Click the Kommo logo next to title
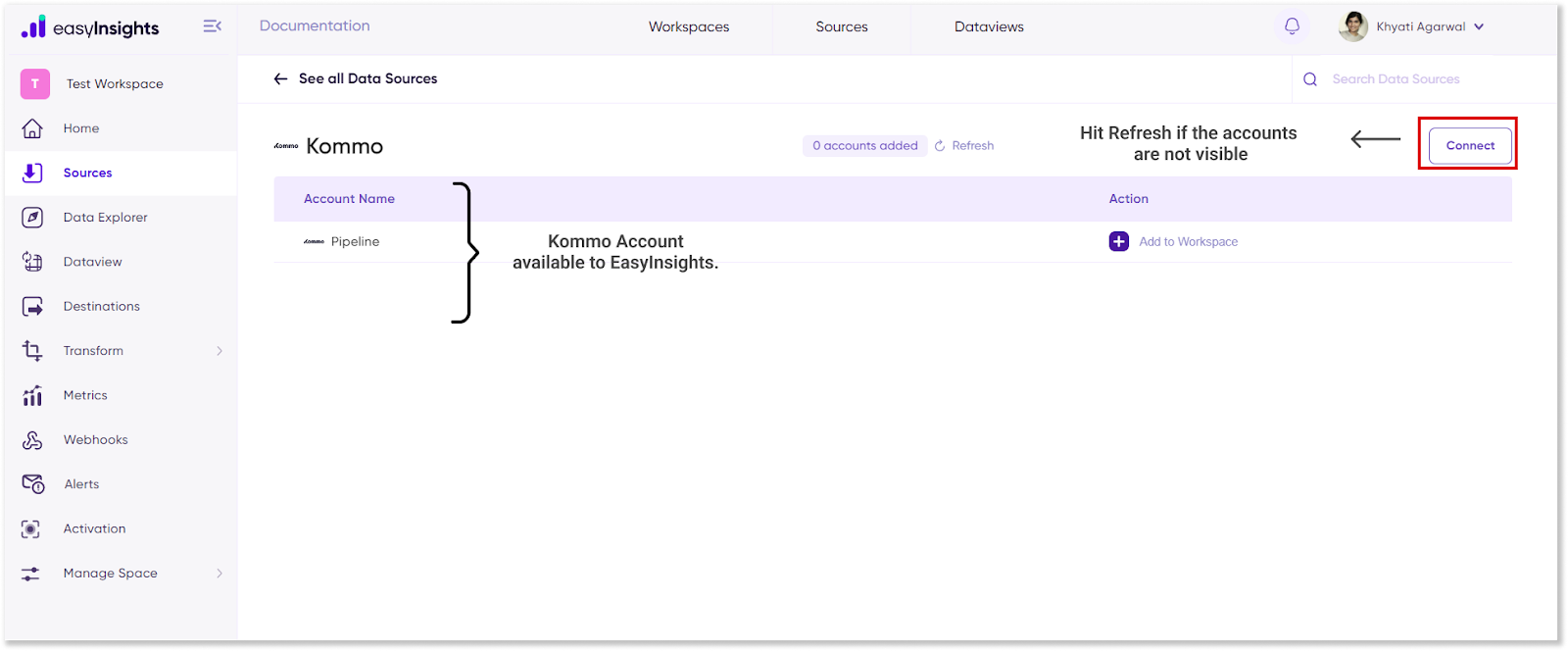 [x=286, y=146]
